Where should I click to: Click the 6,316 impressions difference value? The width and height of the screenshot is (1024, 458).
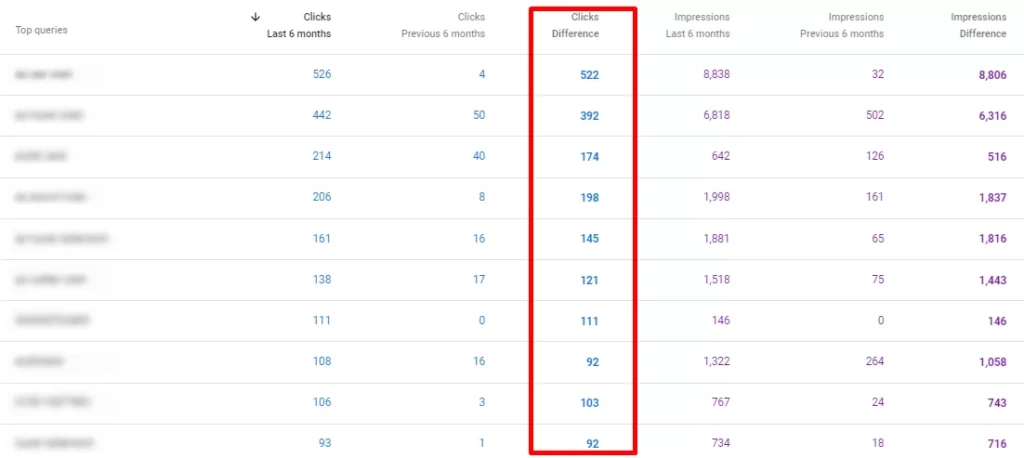pos(991,116)
